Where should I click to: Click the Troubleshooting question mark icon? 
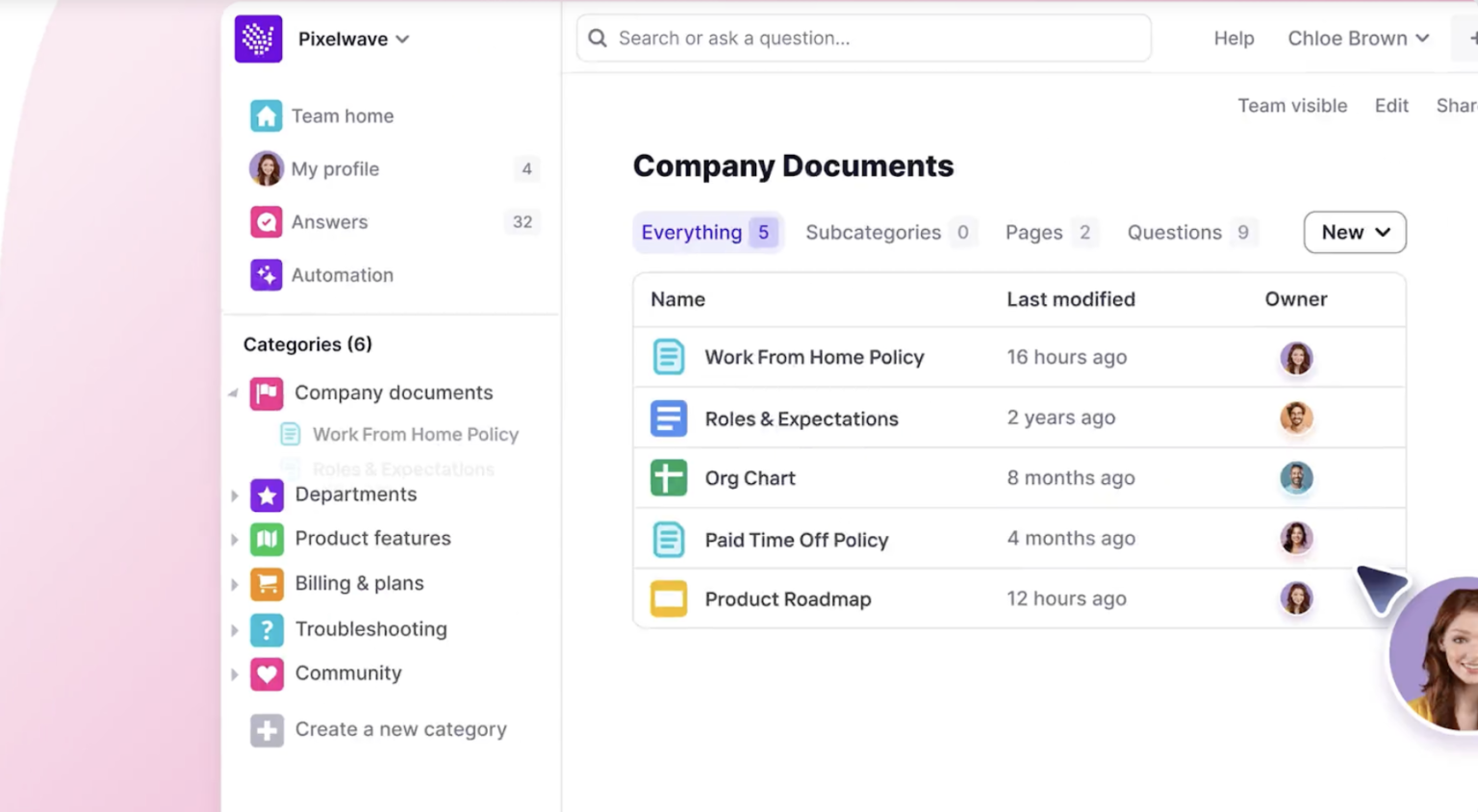[x=266, y=629]
